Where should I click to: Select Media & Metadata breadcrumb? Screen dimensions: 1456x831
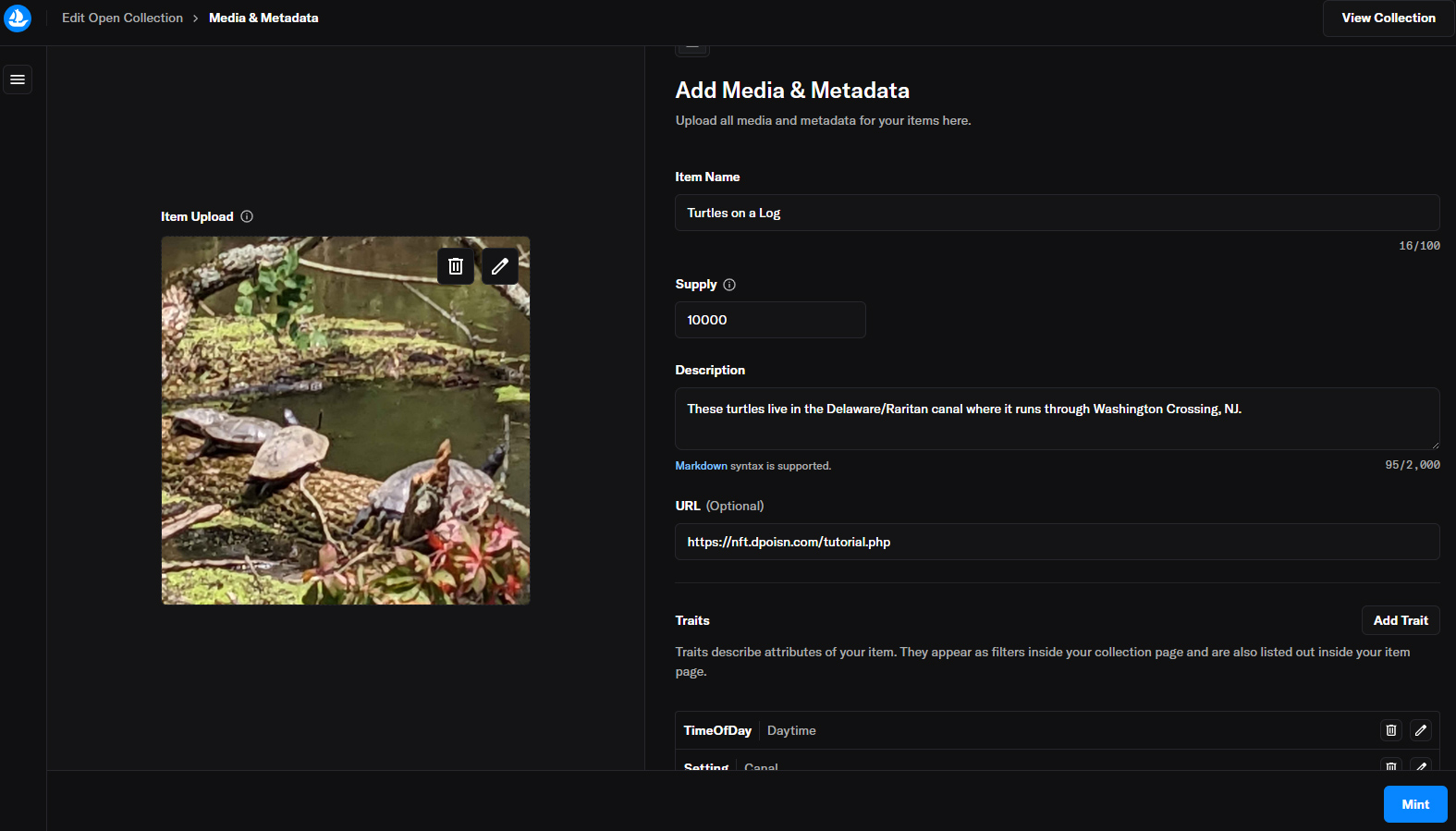pyautogui.click(x=263, y=18)
